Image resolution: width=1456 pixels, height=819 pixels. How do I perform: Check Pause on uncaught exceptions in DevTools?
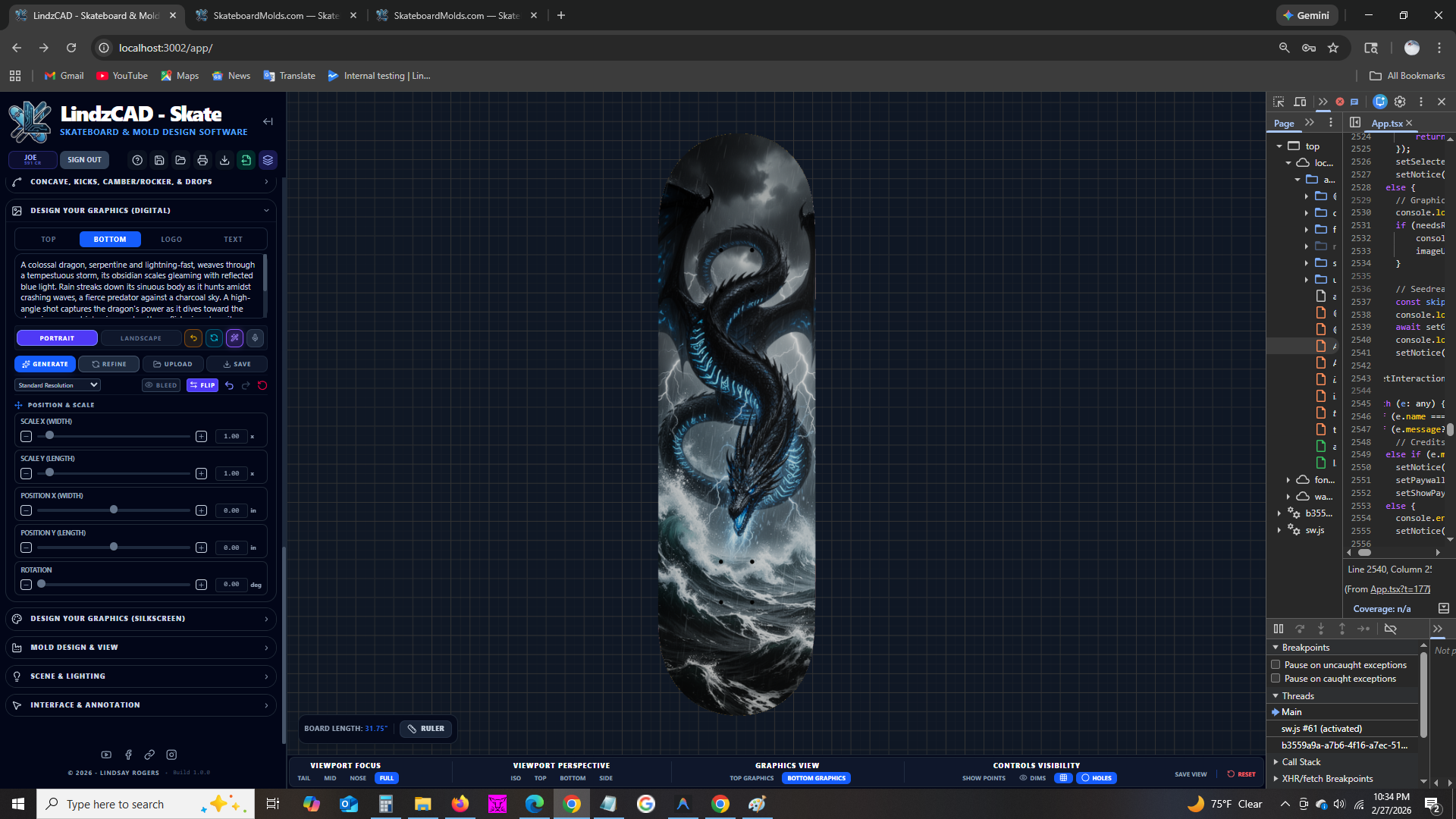tap(1277, 664)
